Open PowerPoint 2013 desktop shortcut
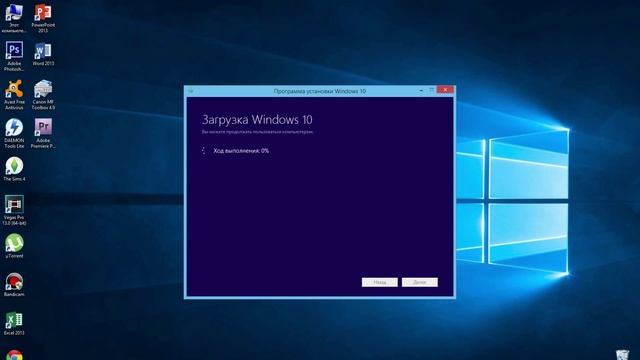Image resolution: width=640 pixels, height=360 pixels. 43,17
